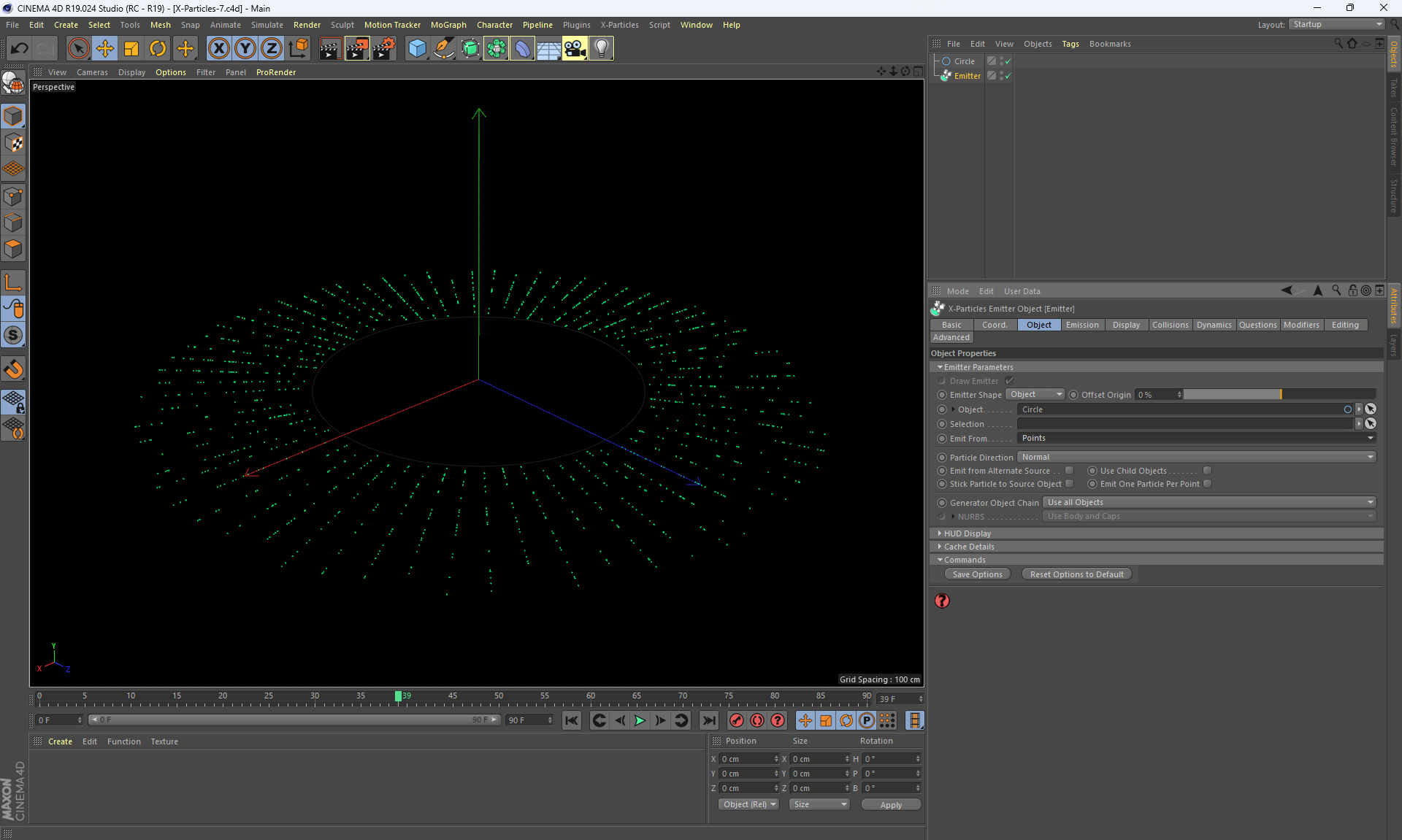
Task: Click the Light object icon
Action: [601, 48]
